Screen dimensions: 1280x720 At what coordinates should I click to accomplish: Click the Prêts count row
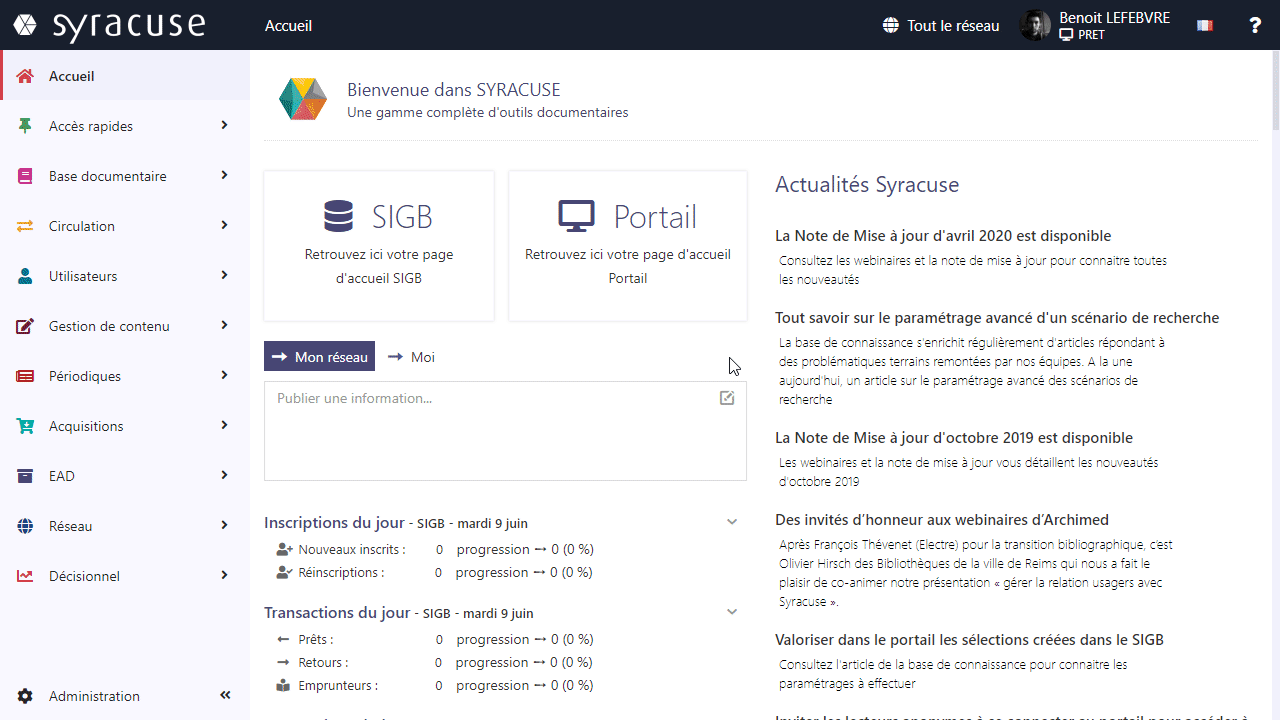click(434, 639)
